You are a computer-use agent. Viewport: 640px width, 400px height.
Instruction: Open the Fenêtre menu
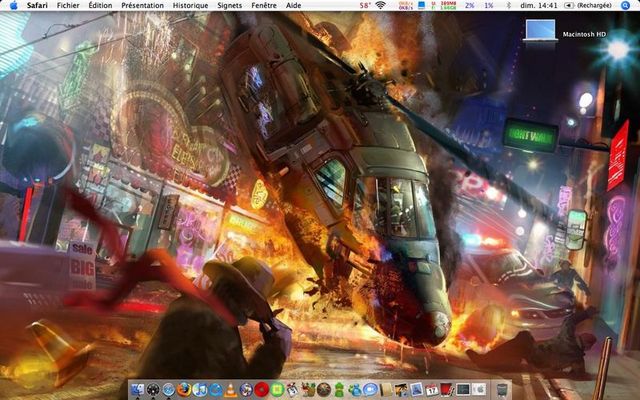[264, 5]
